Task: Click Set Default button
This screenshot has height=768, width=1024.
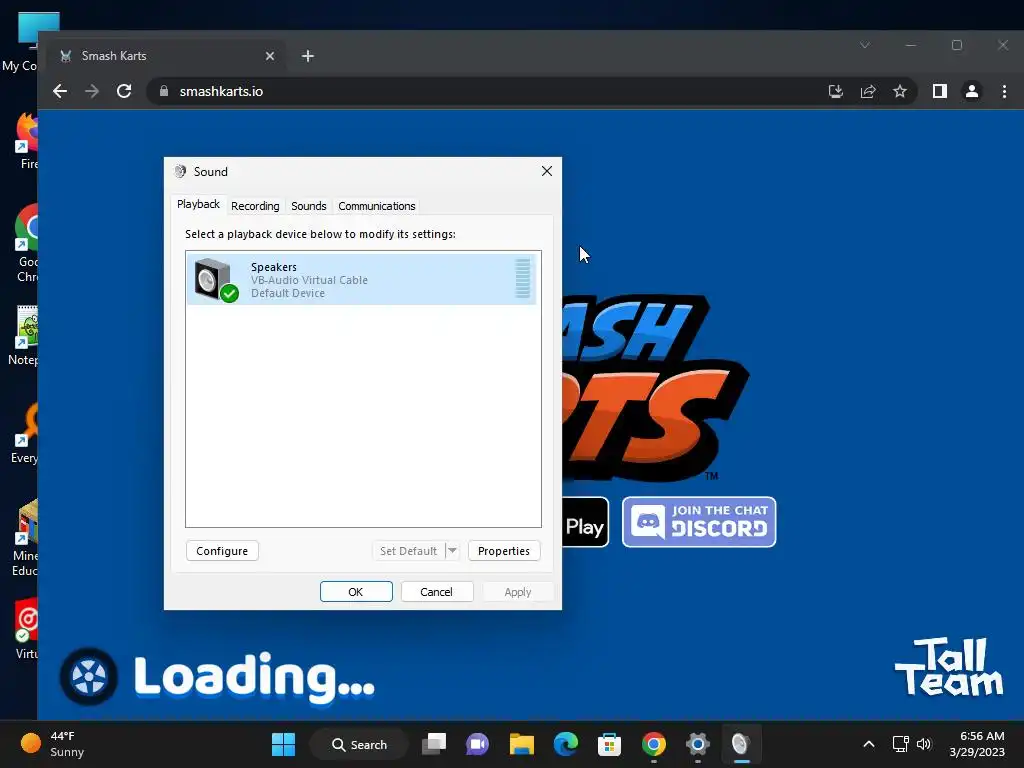Action: point(409,551)
